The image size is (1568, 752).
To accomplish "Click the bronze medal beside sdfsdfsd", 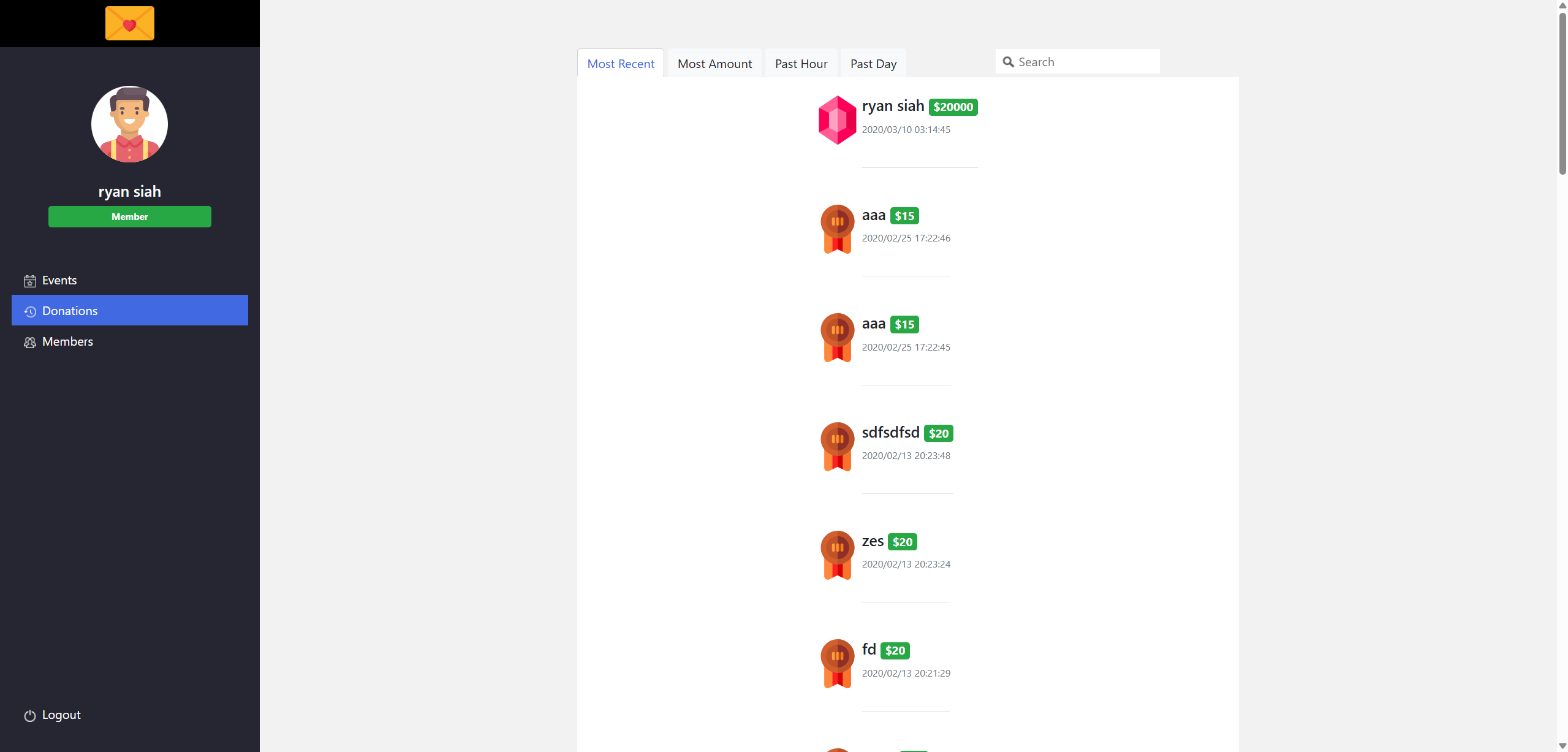I will tap(837, 447).
